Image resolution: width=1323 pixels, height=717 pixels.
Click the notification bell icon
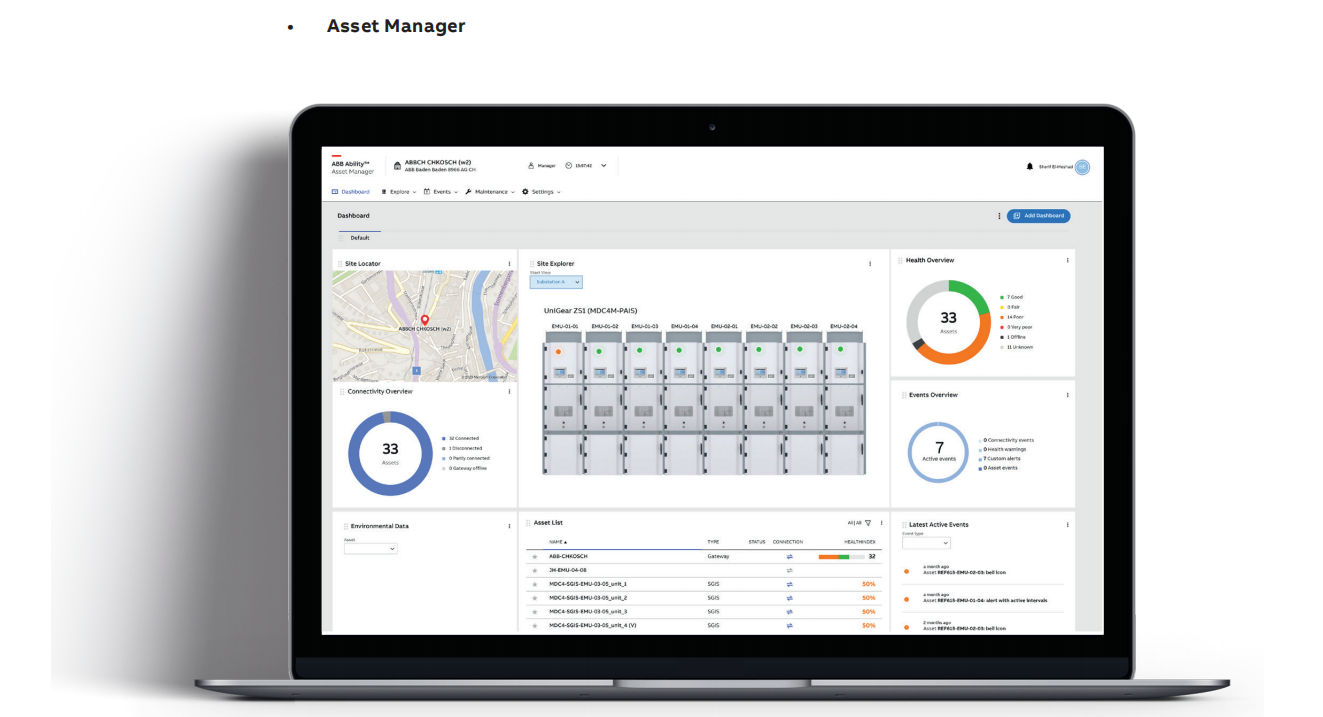coord(1030,167)
